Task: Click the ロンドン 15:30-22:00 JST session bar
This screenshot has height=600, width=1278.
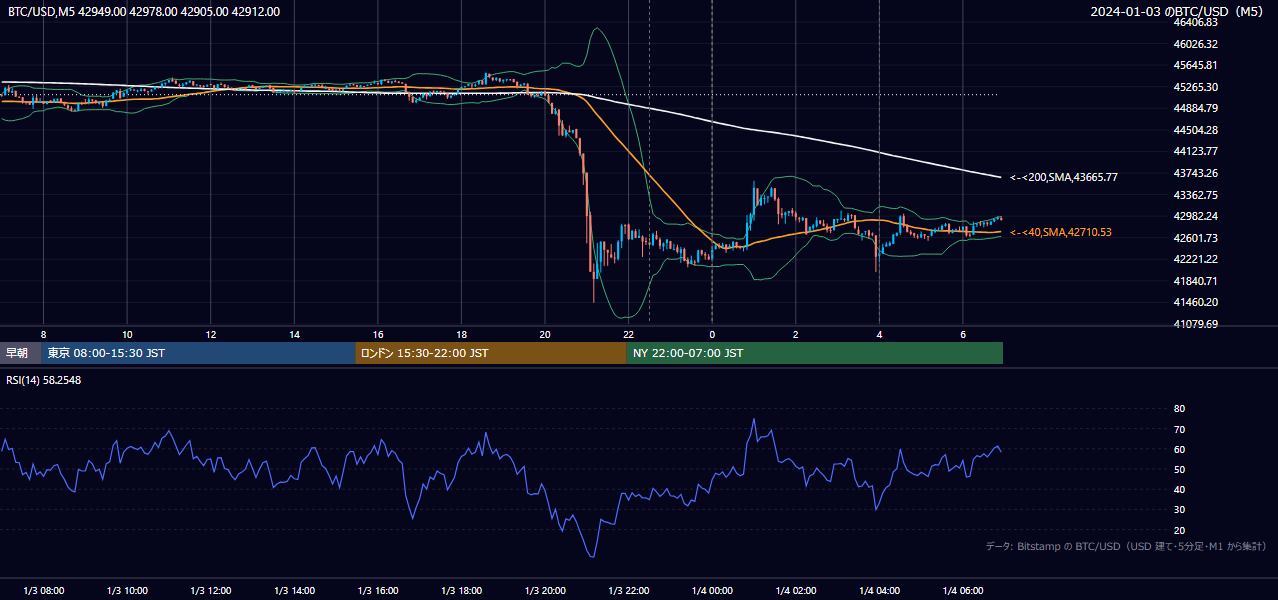Action: [x=491, y=353]
